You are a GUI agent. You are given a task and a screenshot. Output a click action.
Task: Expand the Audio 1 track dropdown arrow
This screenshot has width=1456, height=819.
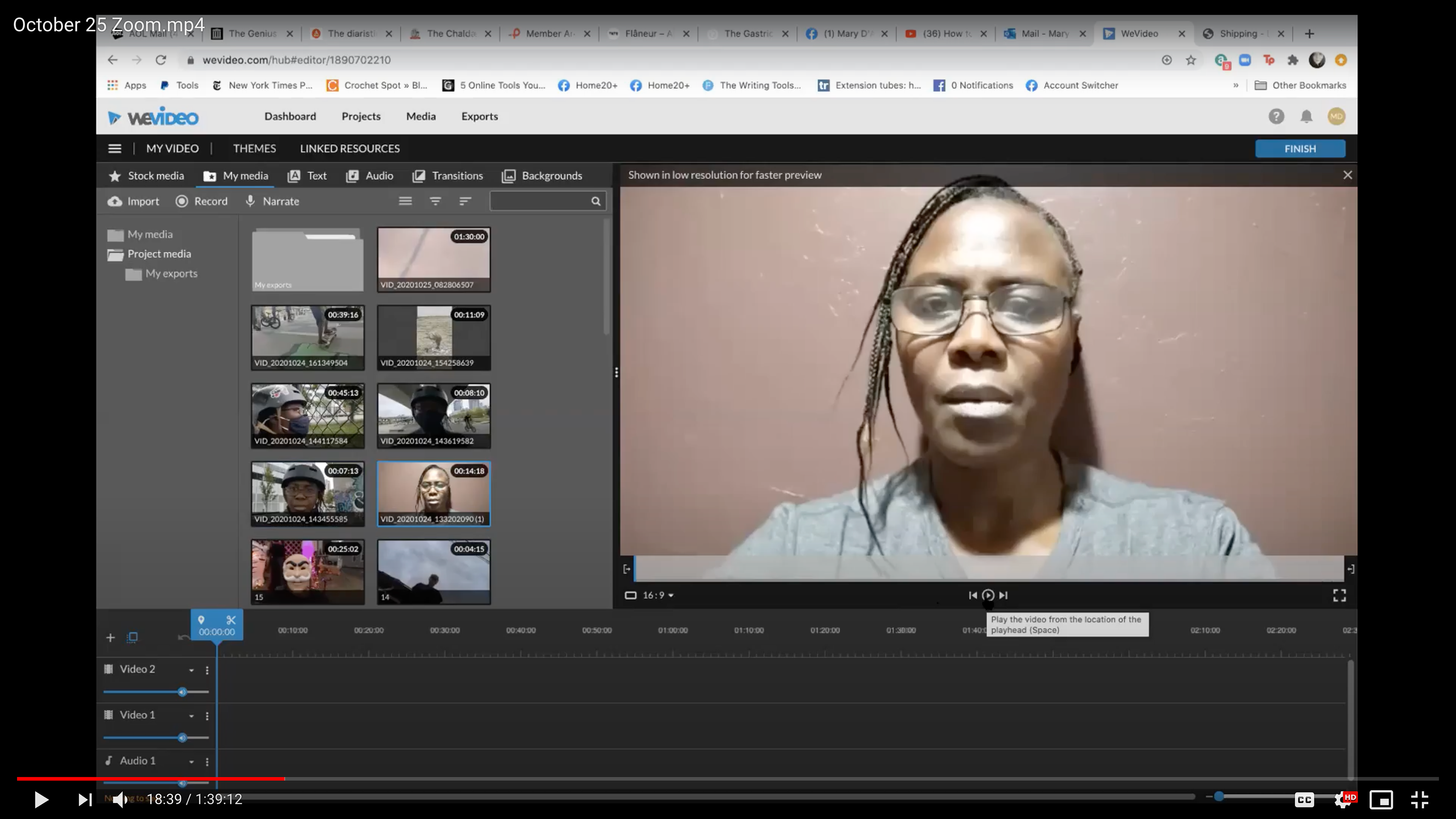pyautogui.click(x=191, y=762)
